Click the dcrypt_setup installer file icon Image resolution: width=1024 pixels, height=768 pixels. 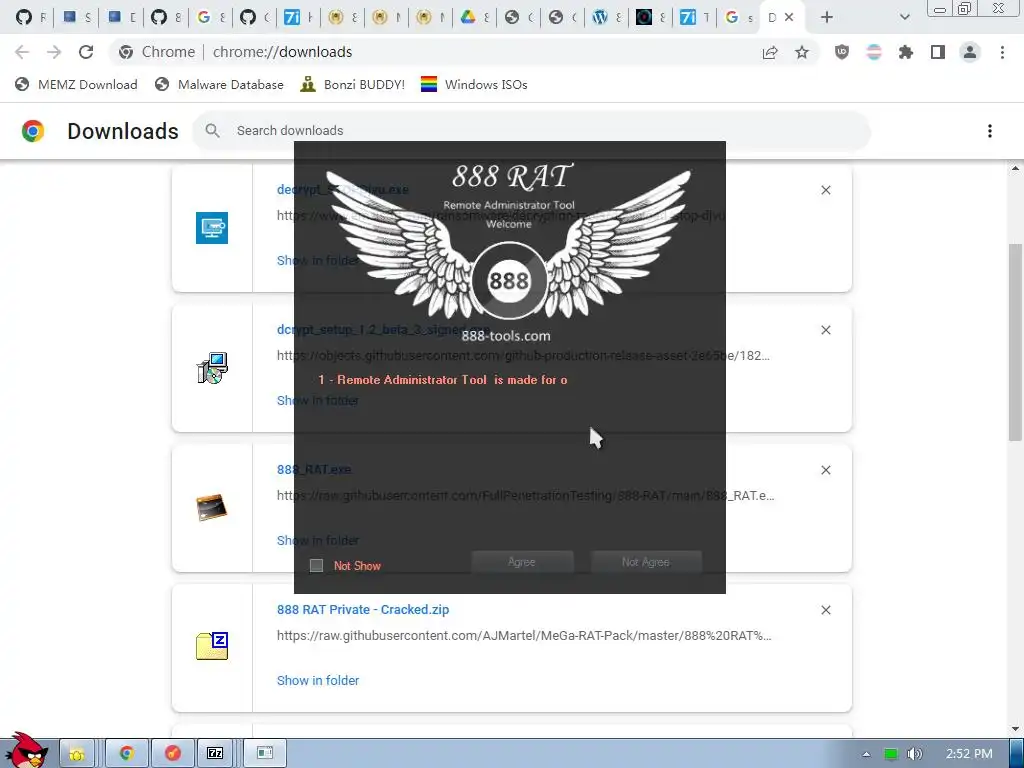tap(212, 368)
